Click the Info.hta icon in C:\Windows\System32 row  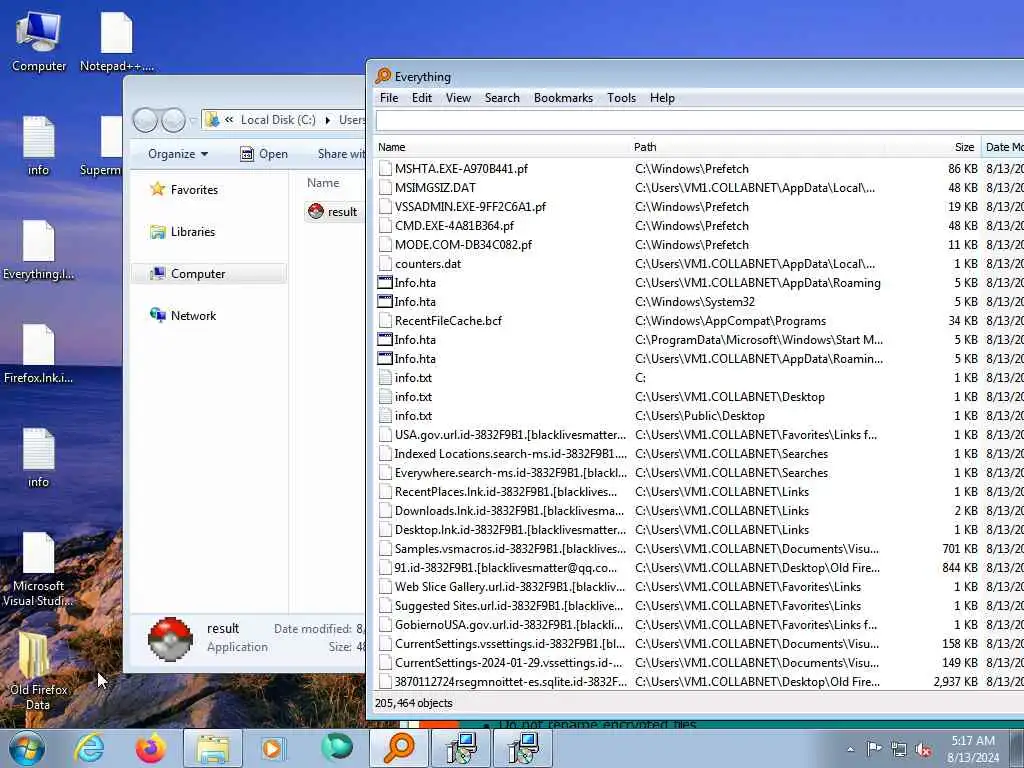click(x=385, y=302)
